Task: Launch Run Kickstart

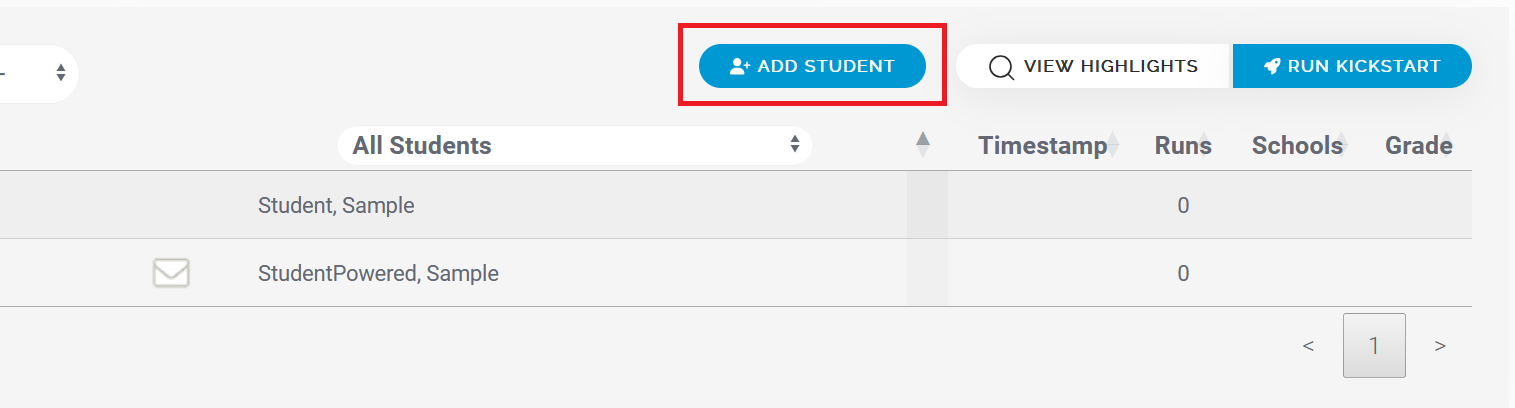Action: pos(1352,66)
